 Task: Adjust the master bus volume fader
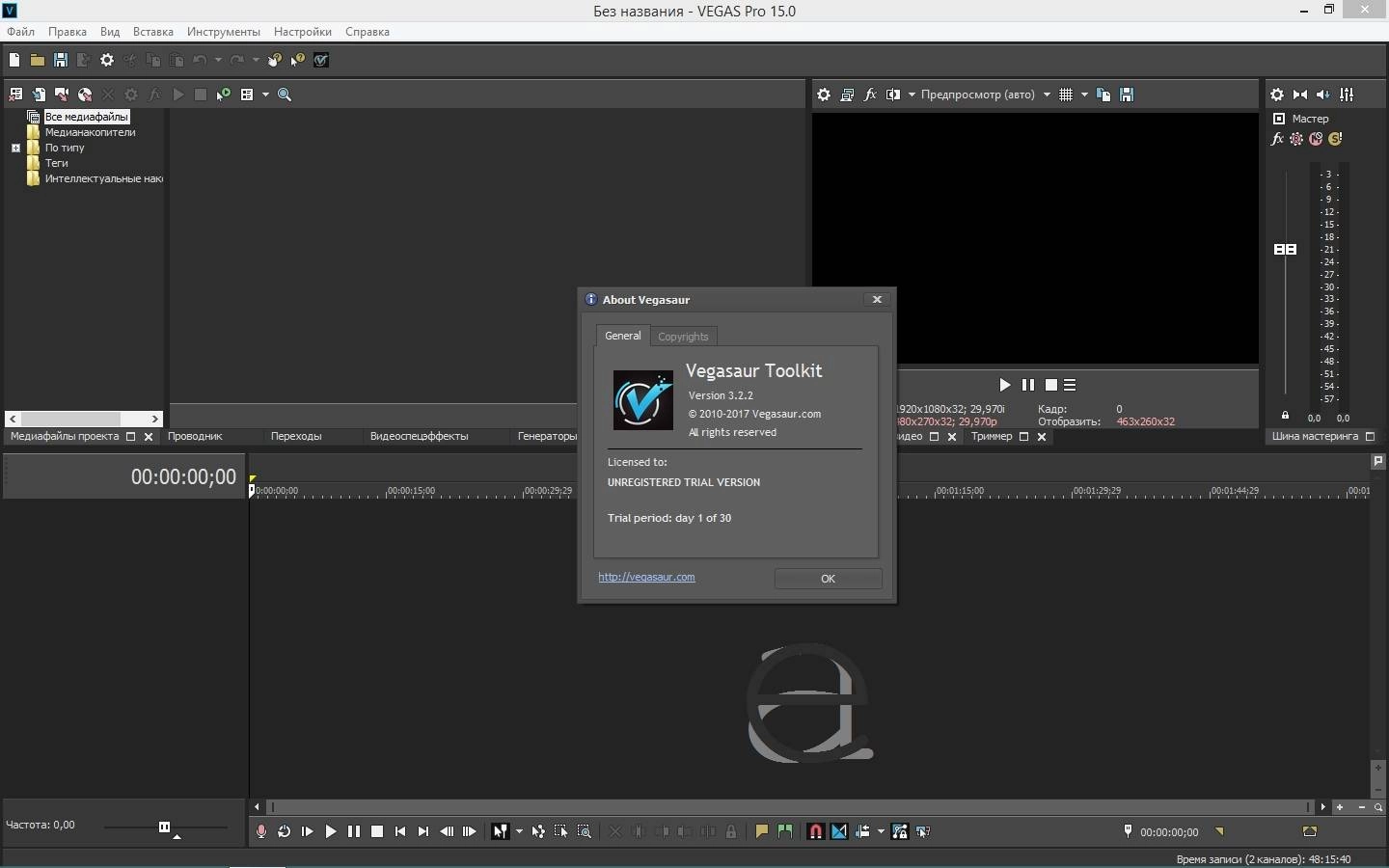click(1285, 249)
